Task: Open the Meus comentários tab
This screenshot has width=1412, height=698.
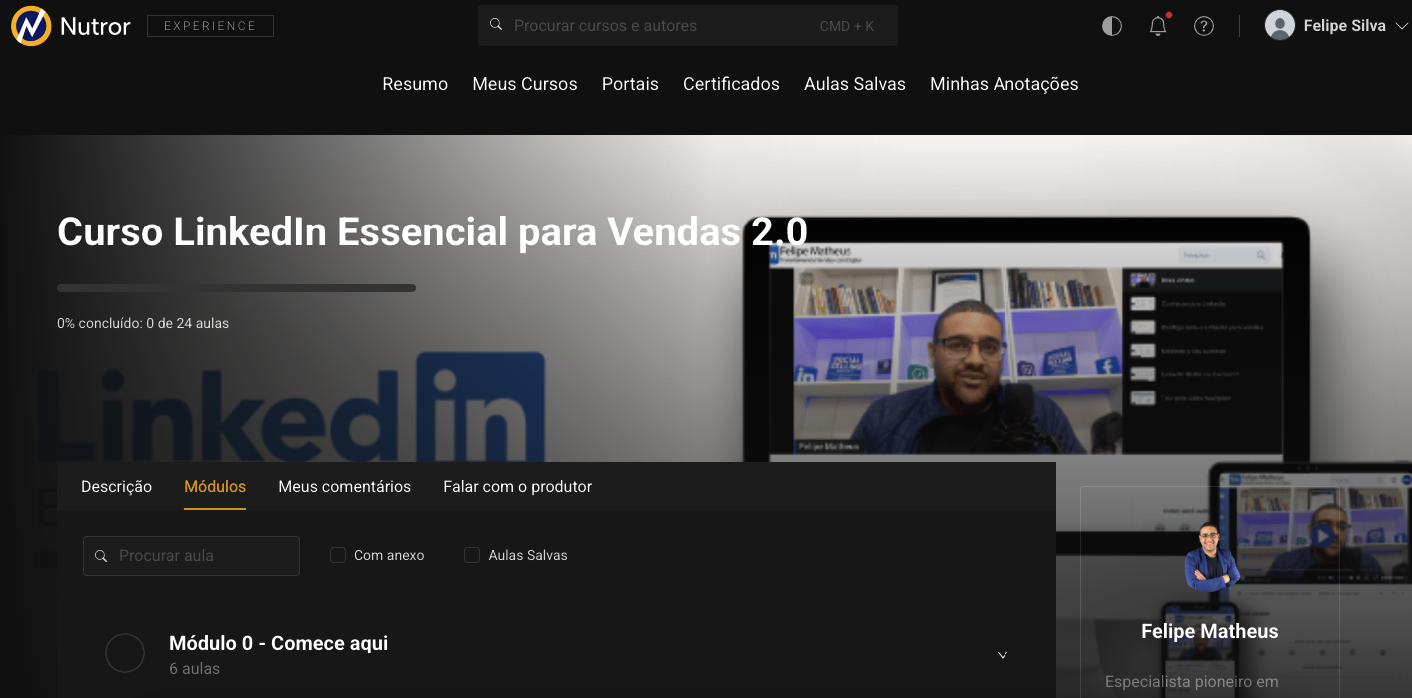Action: click(x=344, y=487)
